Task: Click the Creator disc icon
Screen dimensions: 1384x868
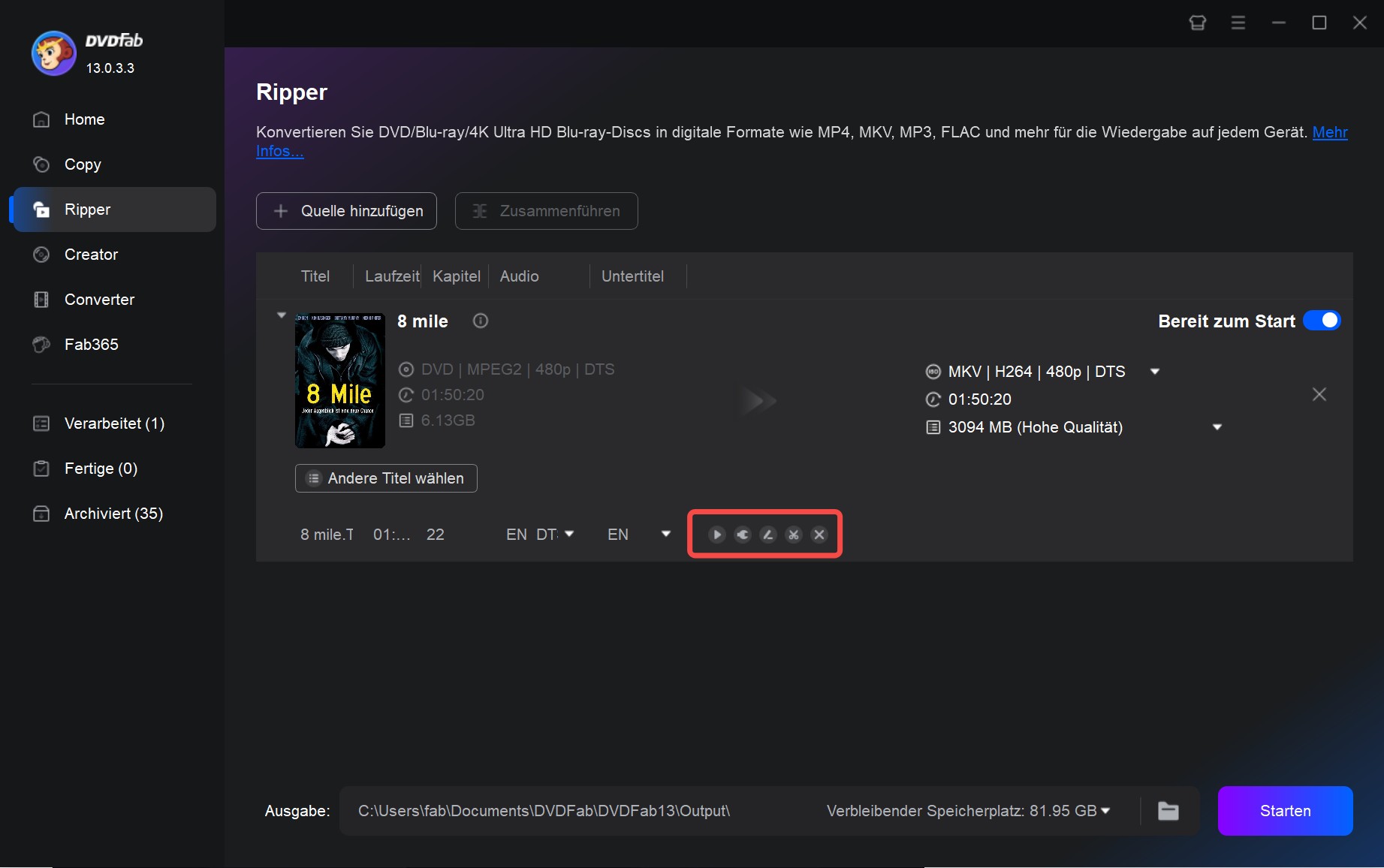Action: tap(41, 255)
